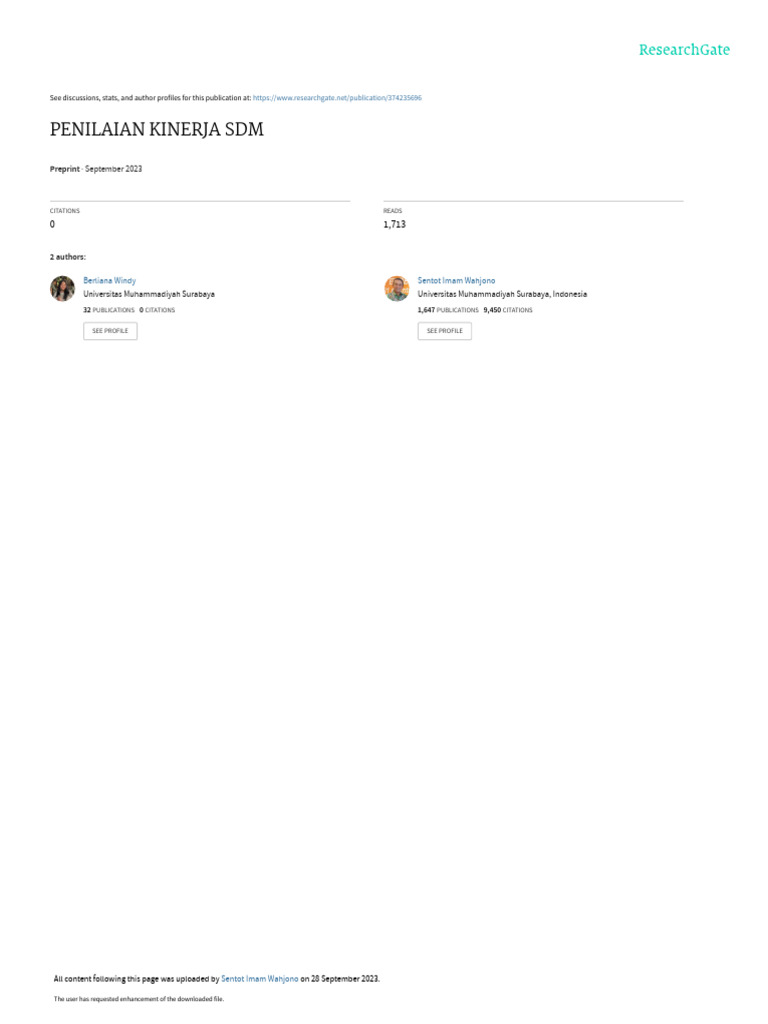Viewport: 768px width, 1024px height.
Task: Follow the Berliana Windy author name link
Action: point(110,281)
